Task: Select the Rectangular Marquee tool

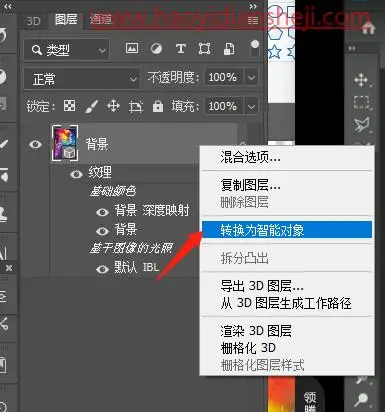Action: click(361, 102)
